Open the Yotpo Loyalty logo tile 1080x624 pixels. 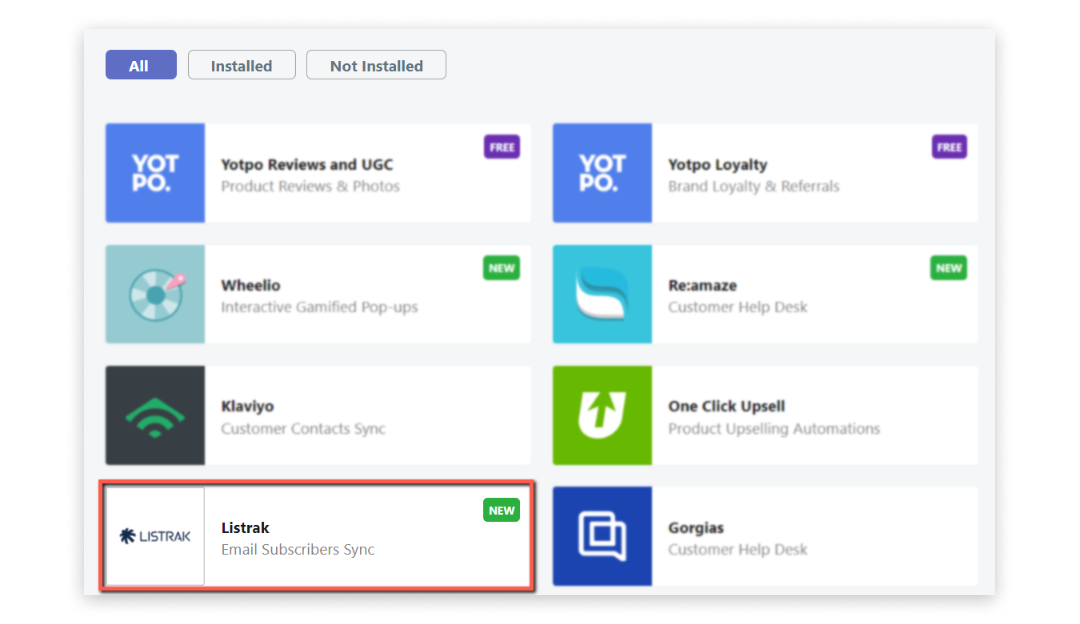[602, 173]
